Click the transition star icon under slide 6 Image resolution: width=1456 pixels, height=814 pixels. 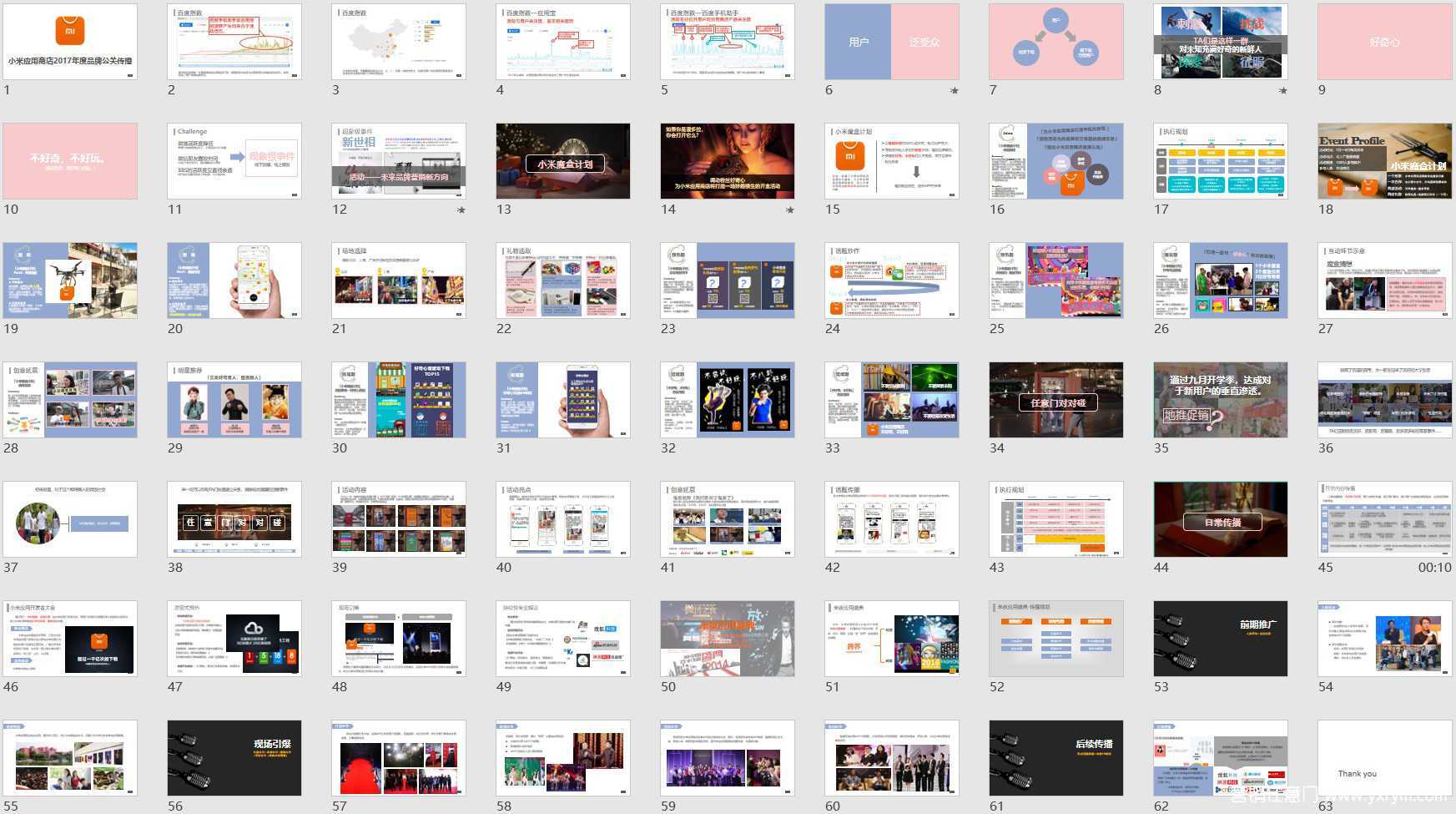point(955,90)
